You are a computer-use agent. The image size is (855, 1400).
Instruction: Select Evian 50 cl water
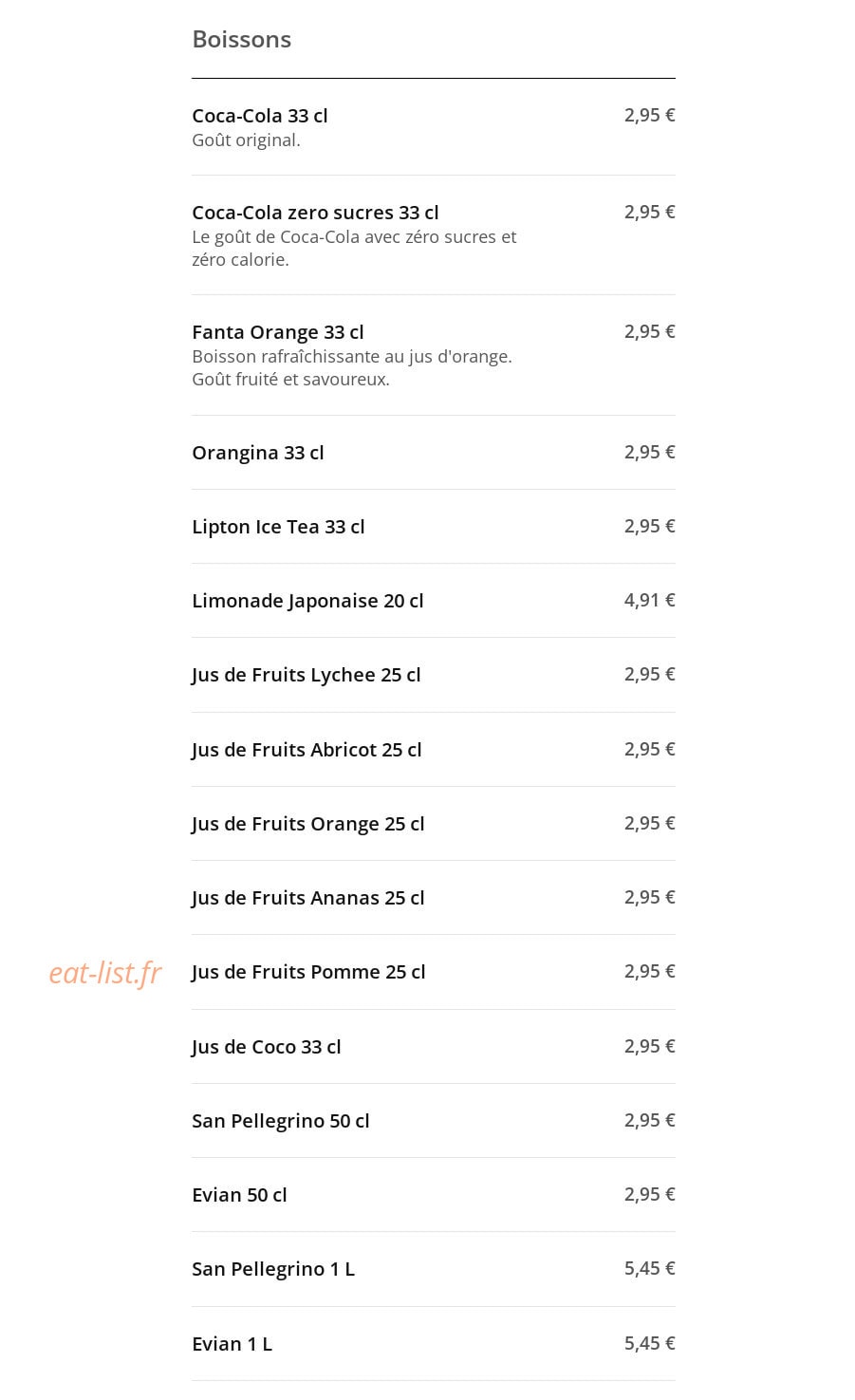tap(433, 1195)
